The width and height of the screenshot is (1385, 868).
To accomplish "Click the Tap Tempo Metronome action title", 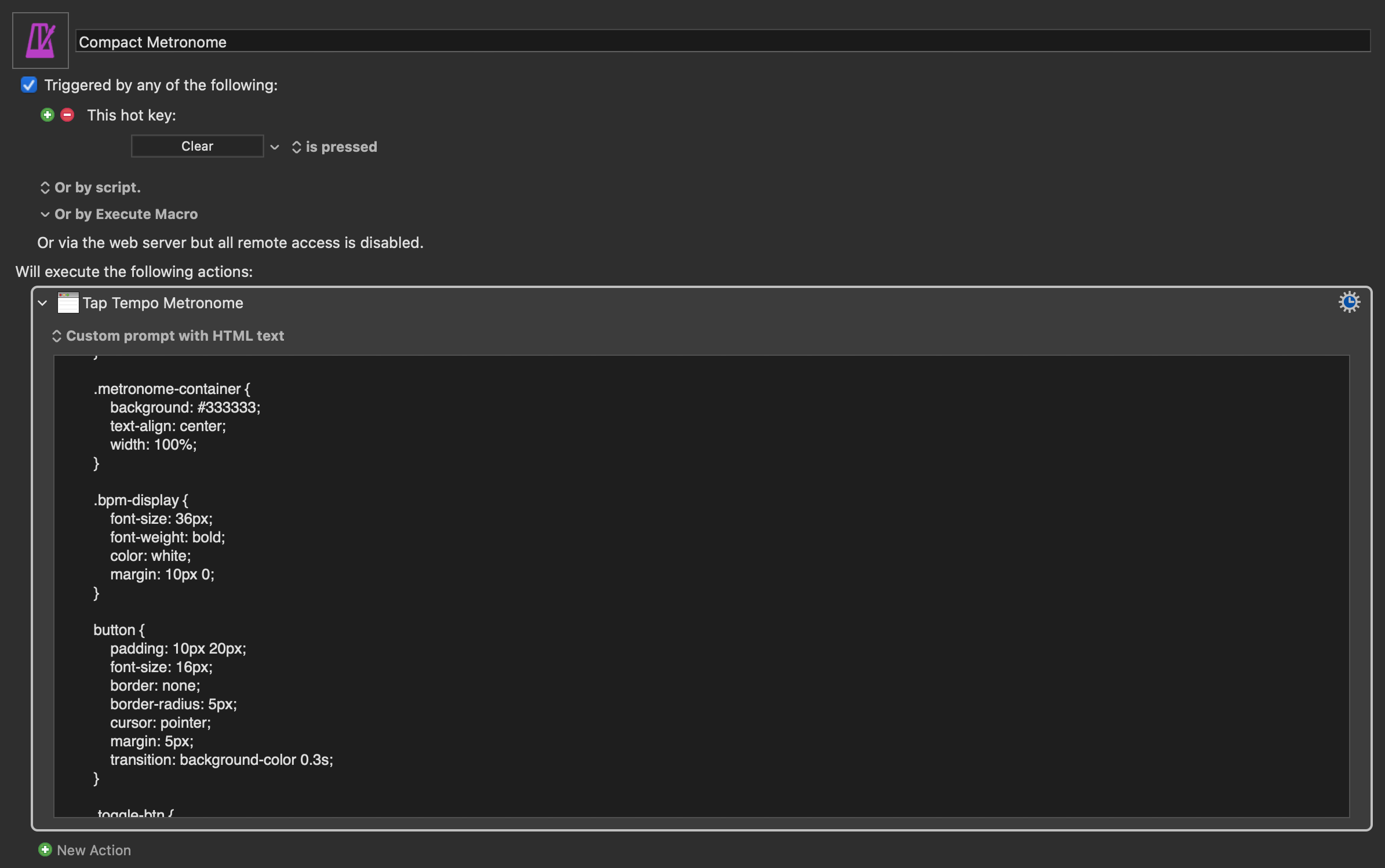I will click(x=163, y=303).
